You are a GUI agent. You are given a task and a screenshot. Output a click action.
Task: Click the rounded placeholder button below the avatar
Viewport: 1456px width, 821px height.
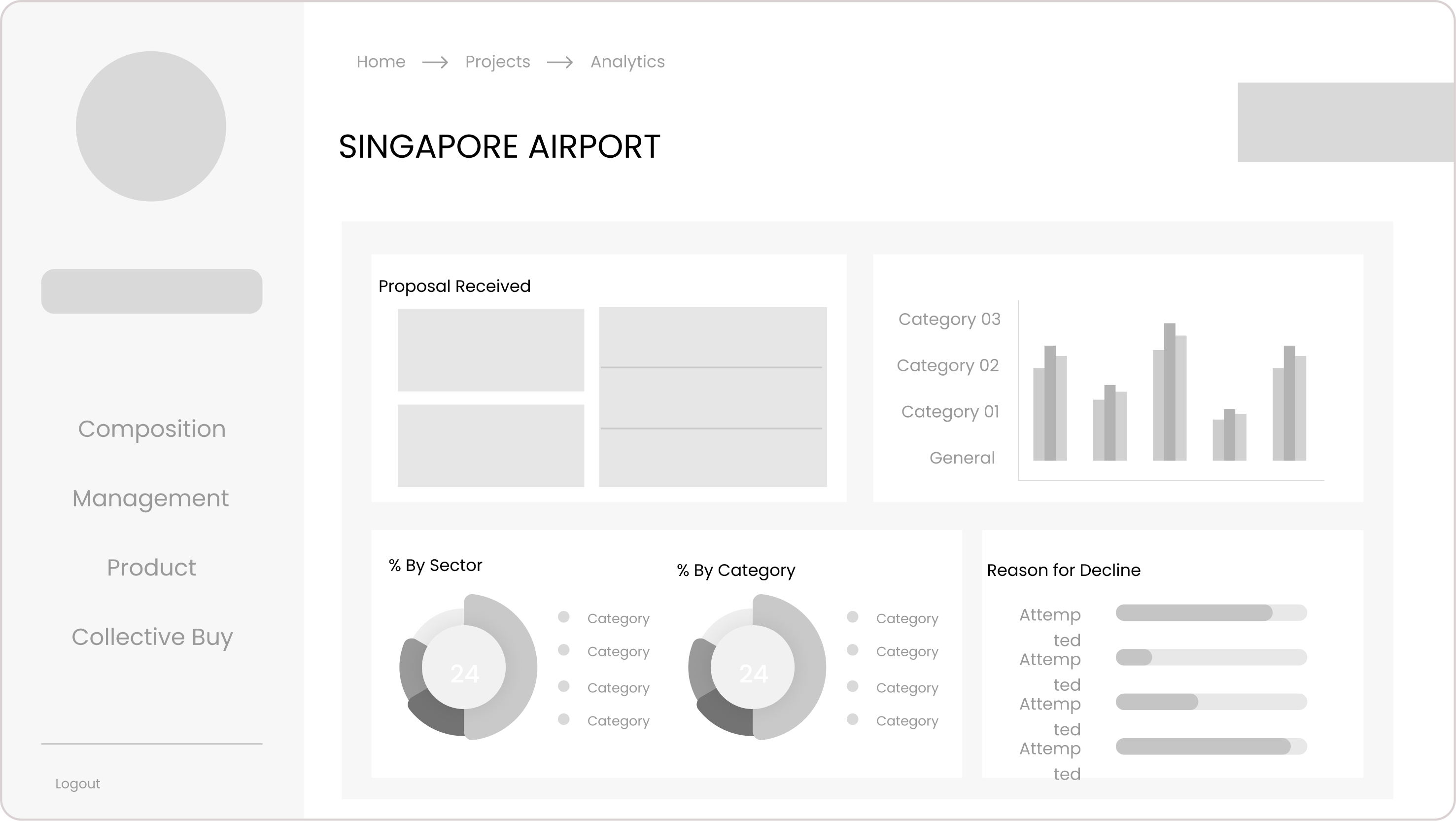151,291
